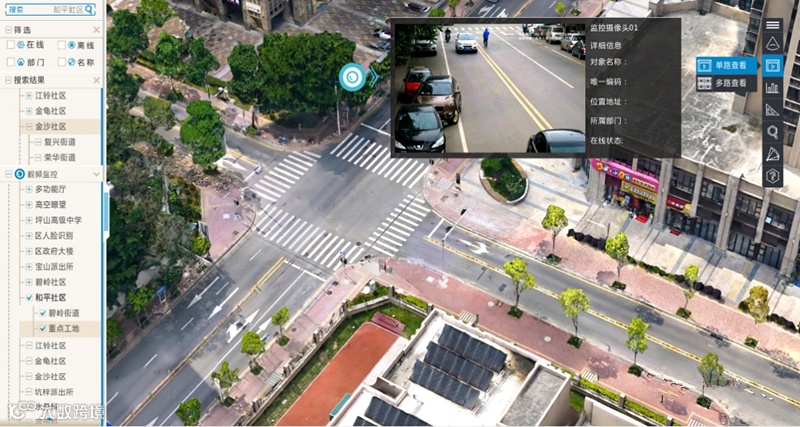Click the camera video feed thumbnail

[x=489, y=87]
